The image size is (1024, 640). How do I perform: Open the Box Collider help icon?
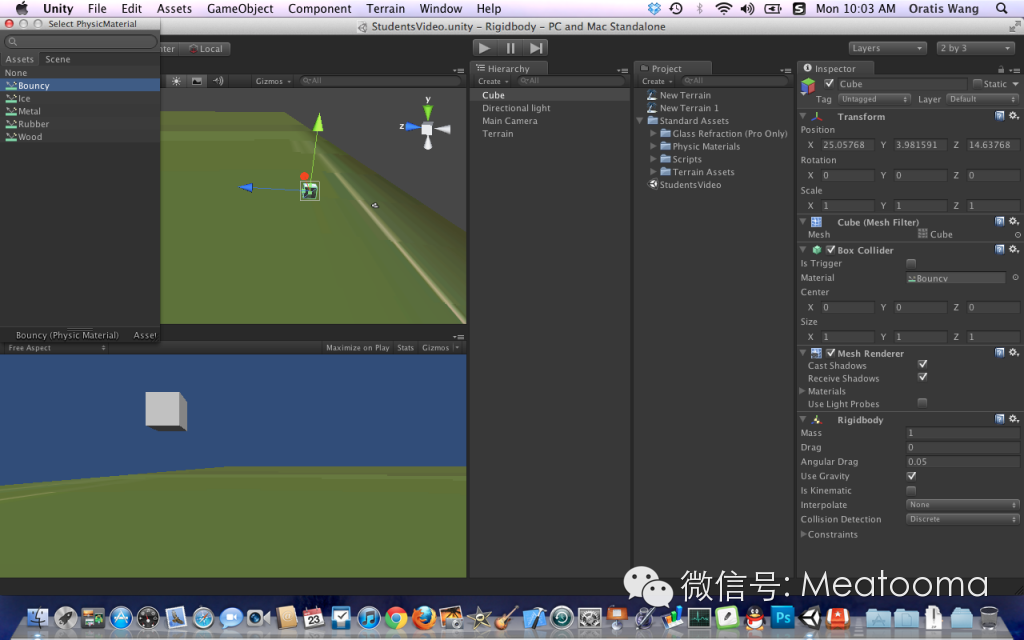coord(1000,249)
